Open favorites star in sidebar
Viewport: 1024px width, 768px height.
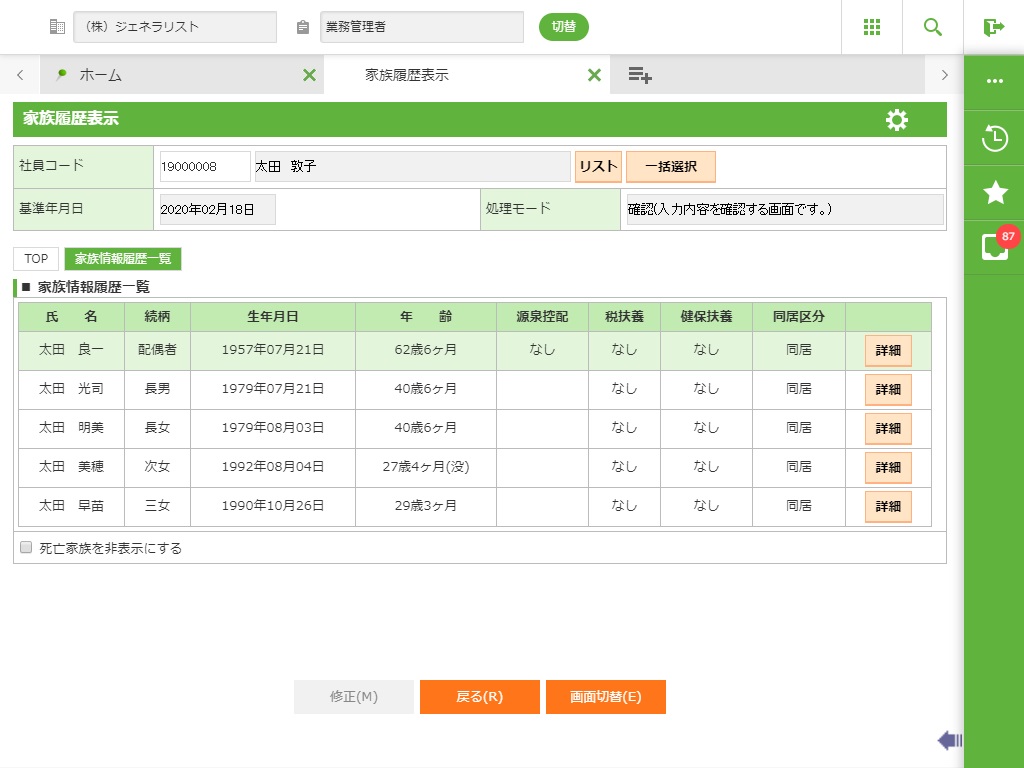(x=994, y=193)
